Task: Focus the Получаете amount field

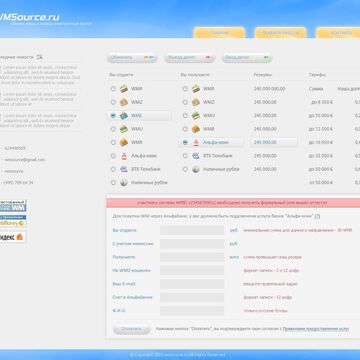Action: [192, 257]
